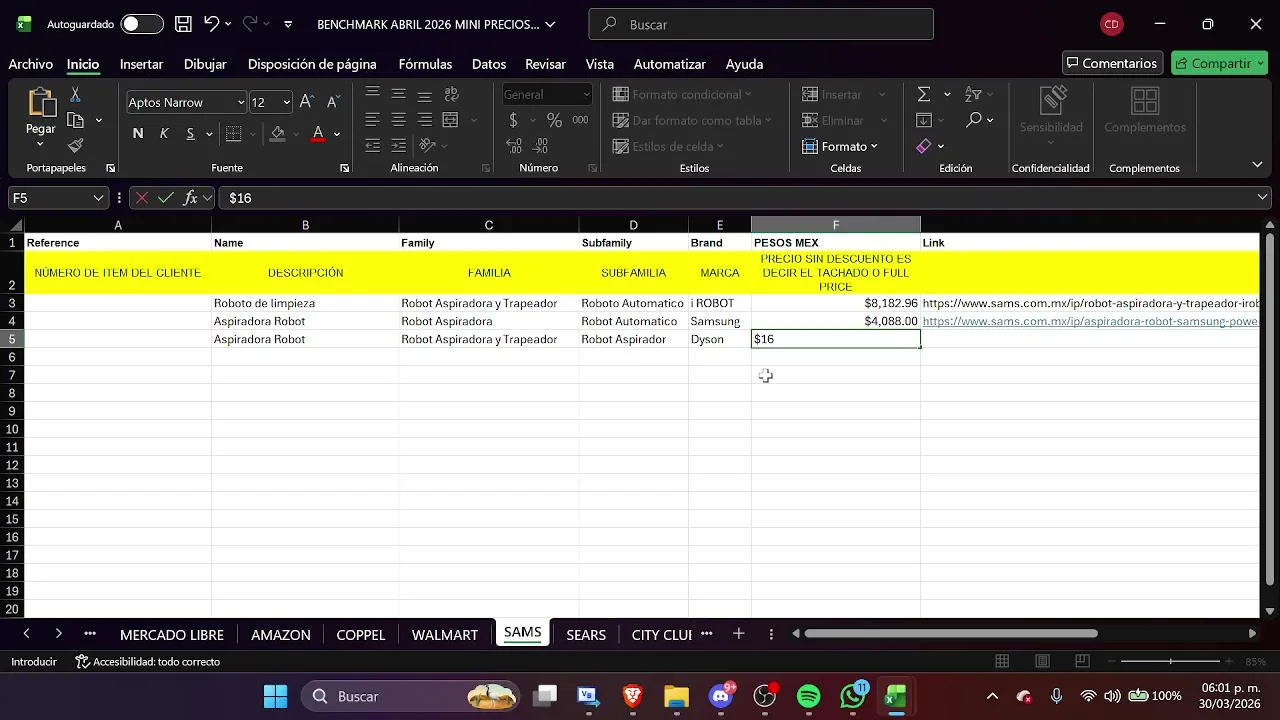The width and height of the screenshot is (1280, 720).
Task: Click the Sort and Filter icon
Action: [x=973, y=94]
